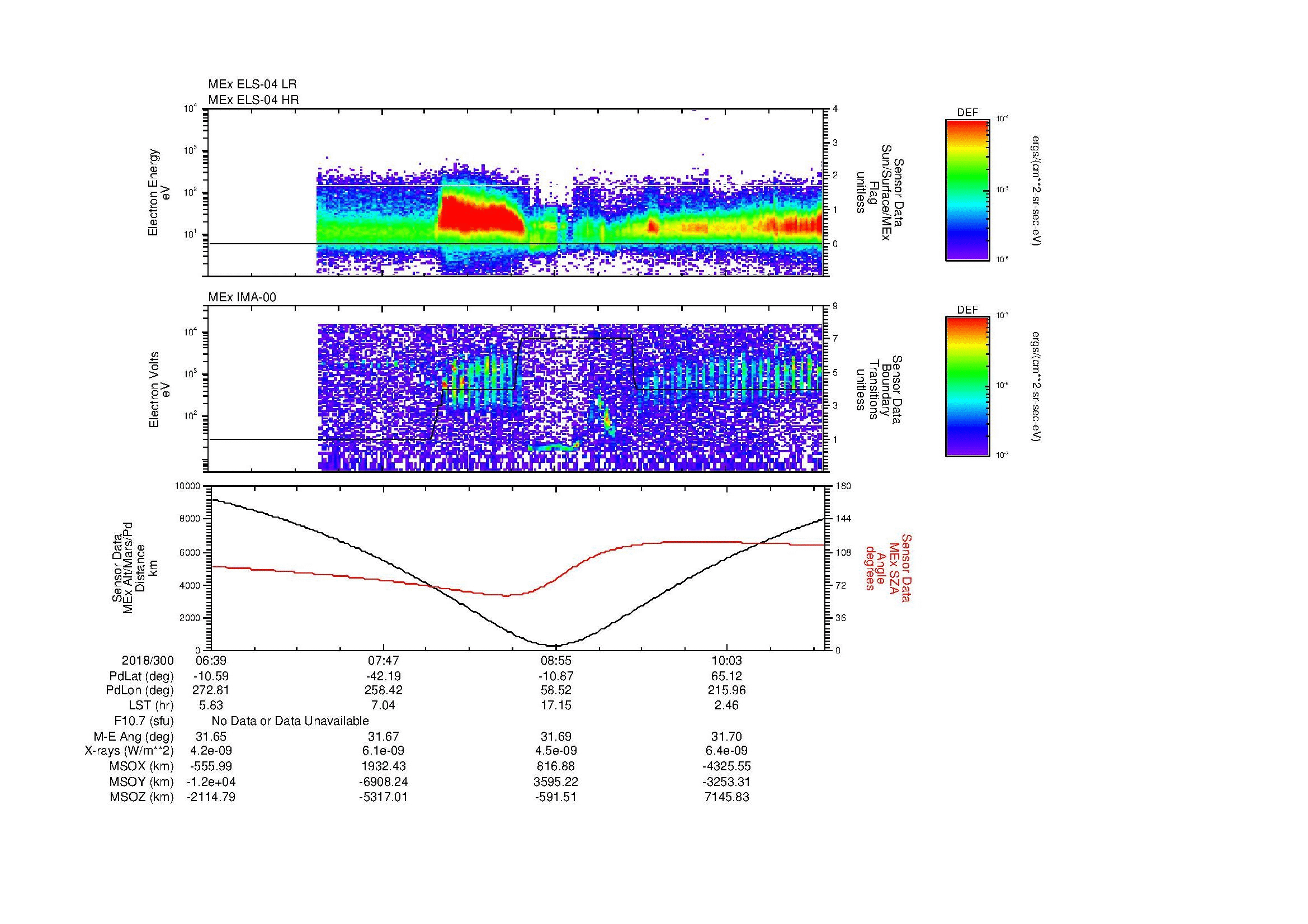Viewport: 1308px width, 924px height.
Task: Click the M-E Ang value '31.69'
Action: click(556, 737)
